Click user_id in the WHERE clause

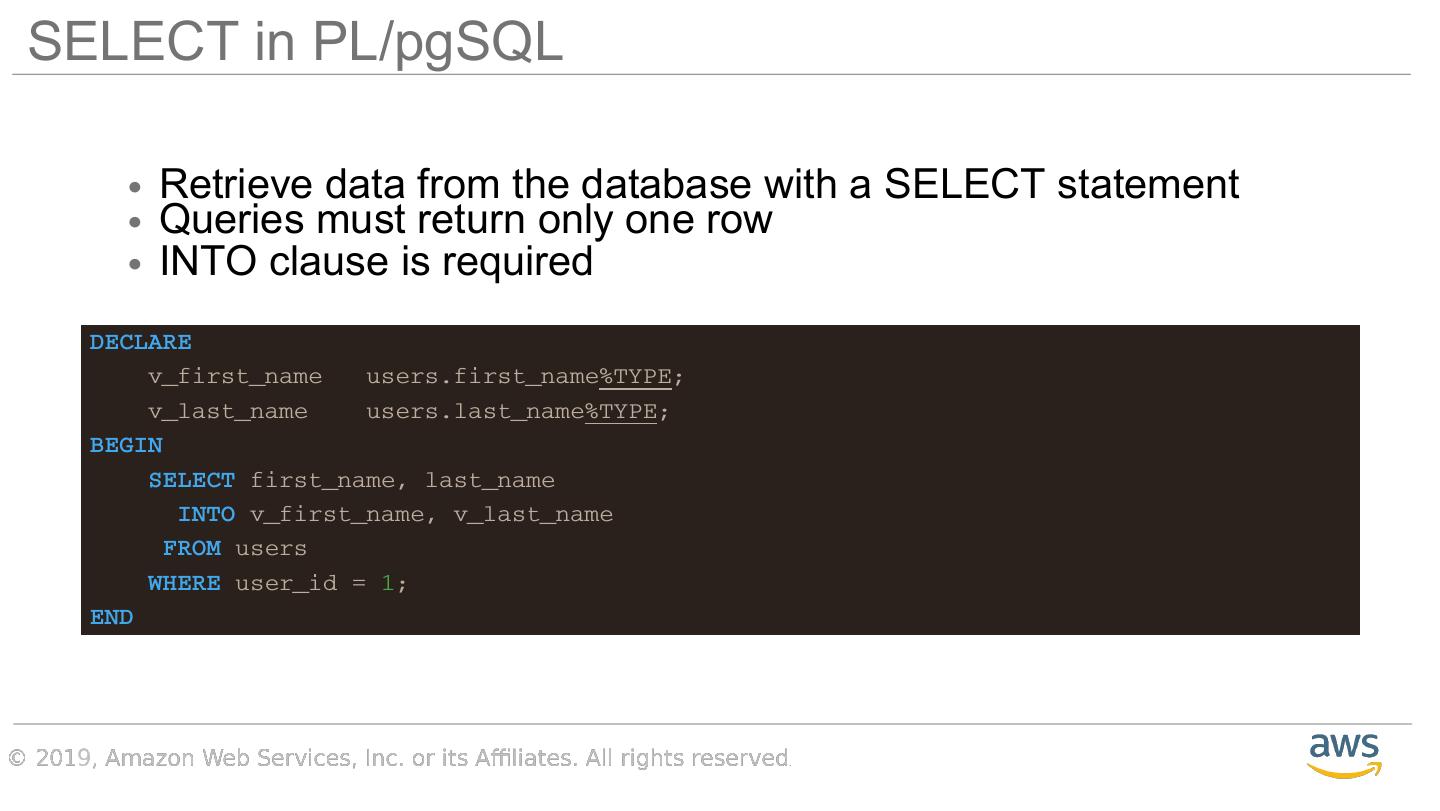point(286,583)
